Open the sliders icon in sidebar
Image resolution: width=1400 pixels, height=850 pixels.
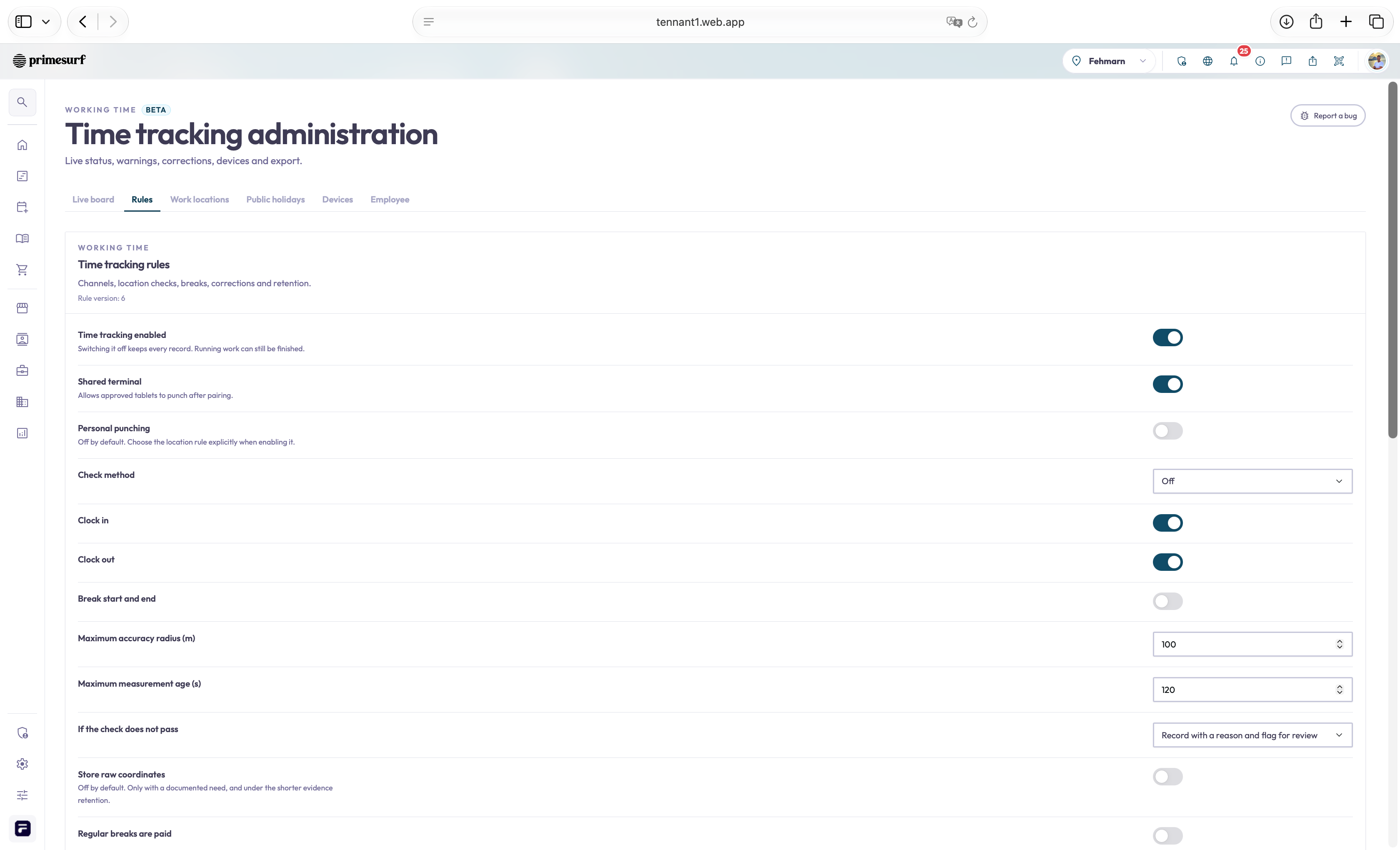pyautogui.click(x=22, y=795)
